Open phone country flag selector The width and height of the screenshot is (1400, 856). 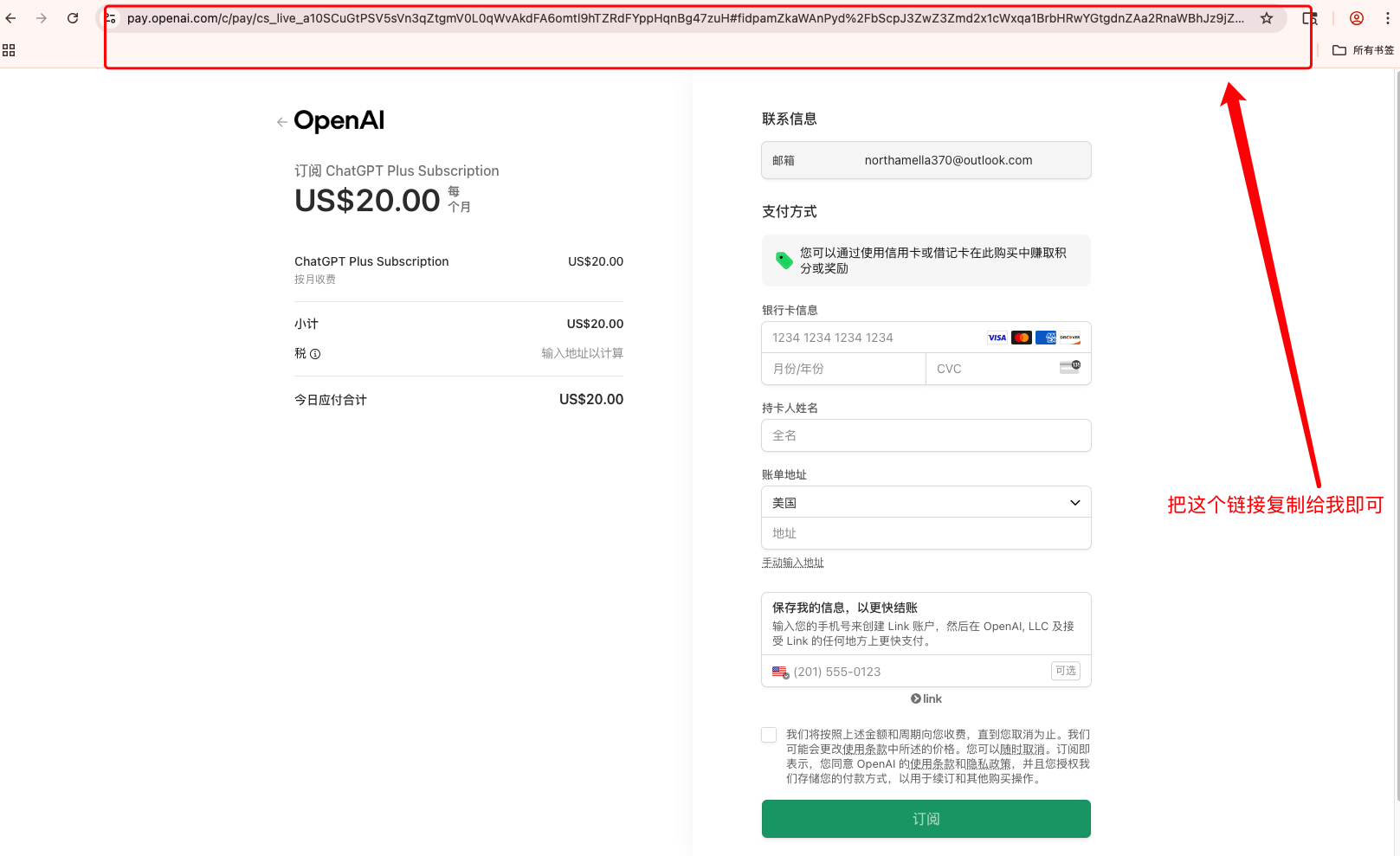pyautogui.click(x=780, y=672)
